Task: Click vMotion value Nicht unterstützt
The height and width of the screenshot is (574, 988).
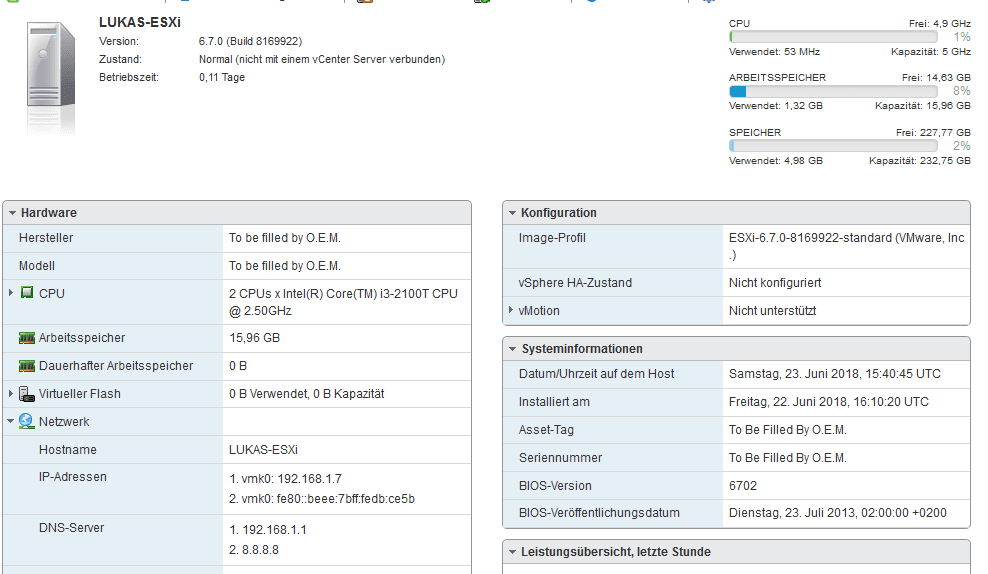Action: pyautogui.click(x=773, y=310)
